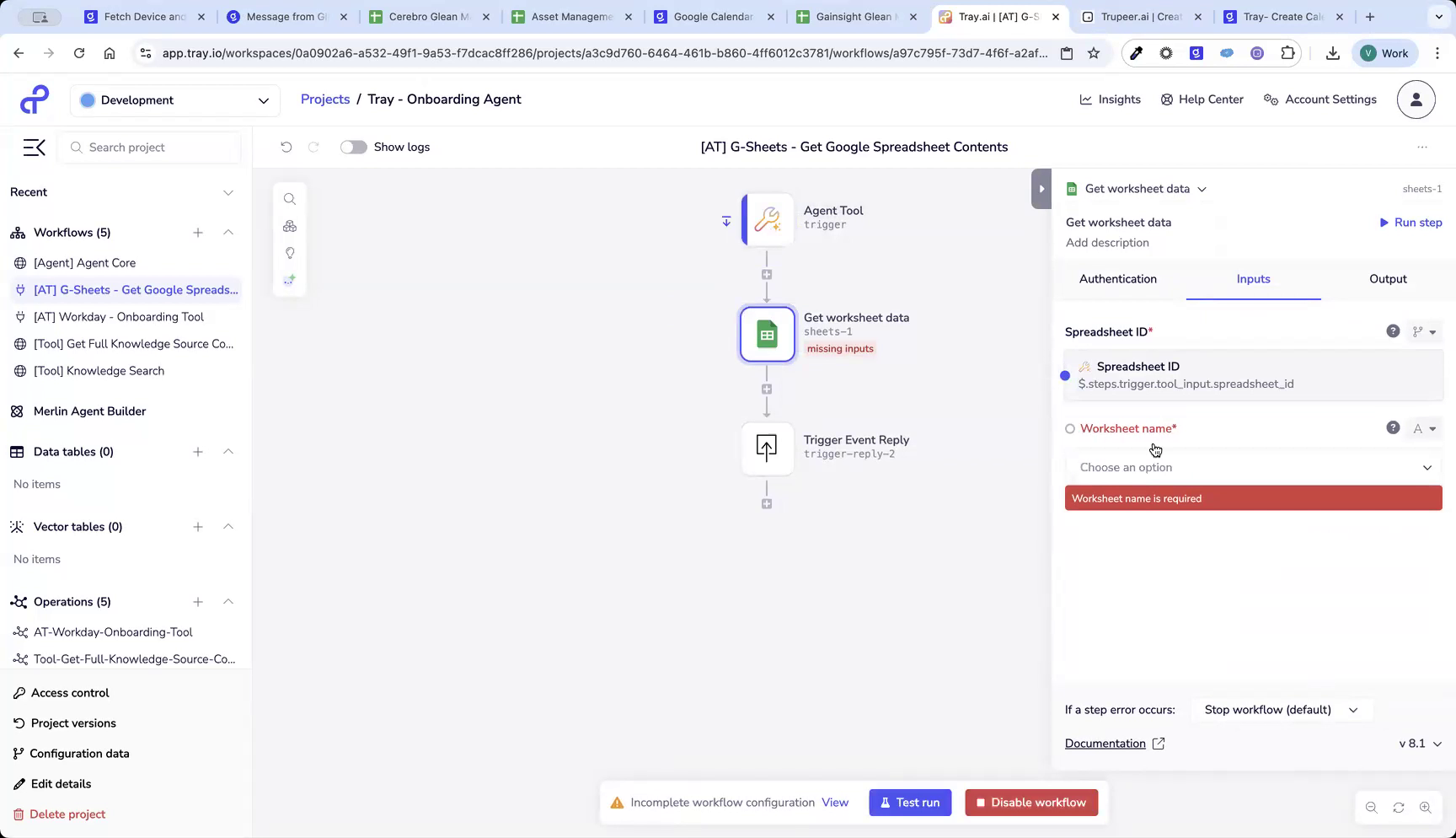Open the Merlin Agent Builder in the sidebar
The image size is (1456, 838).
(x=88, y=411)
